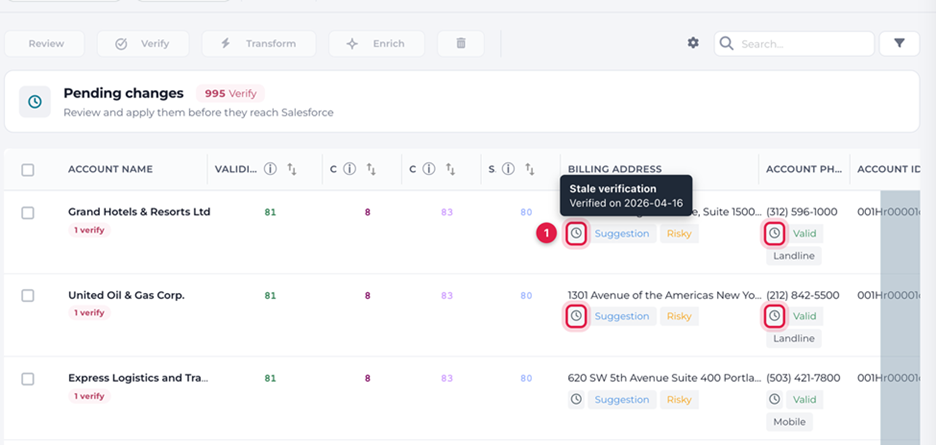Click Express Logistics billing address clock icon
Image resolution: width=936 pixels, height=445 pixels.
tap(576, 400)
